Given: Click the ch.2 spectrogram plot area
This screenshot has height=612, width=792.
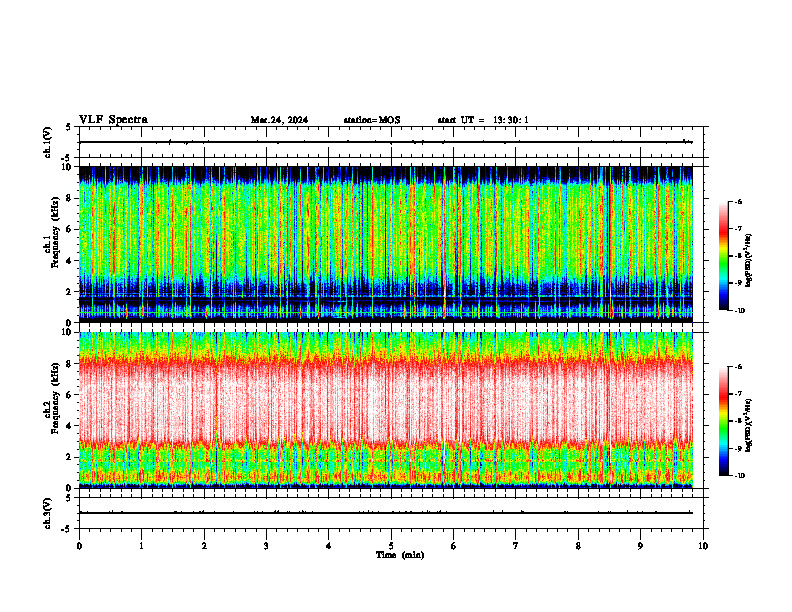Looking at the screenshot, I should [x=385, y=410].
